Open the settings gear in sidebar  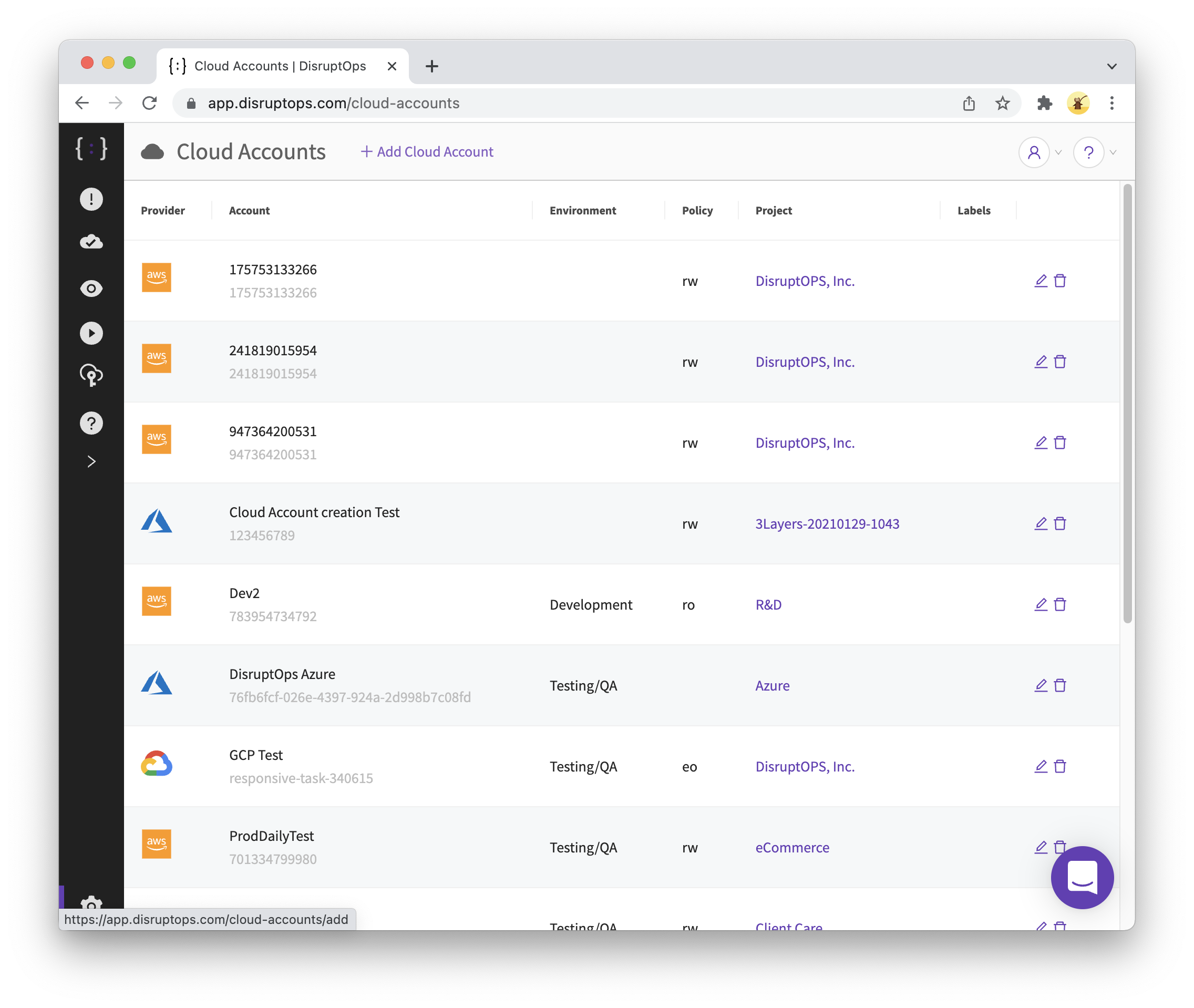[91, 903]
